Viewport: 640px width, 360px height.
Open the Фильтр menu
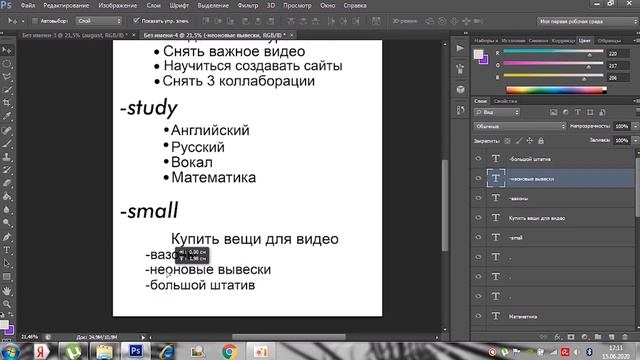tap(248, 6)
